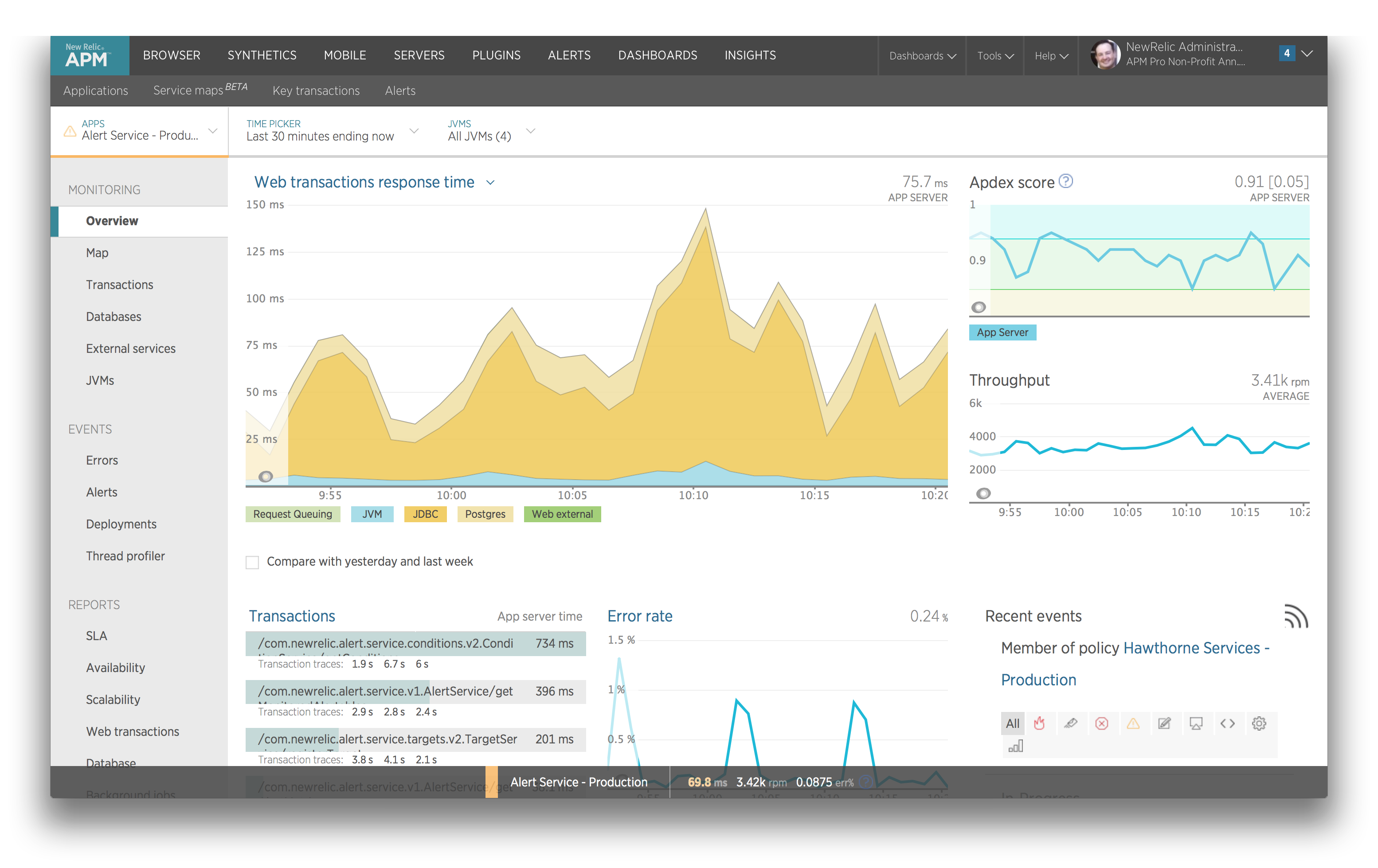
Task: Click the New Relic APM logo
Action: tap(89, 55)
